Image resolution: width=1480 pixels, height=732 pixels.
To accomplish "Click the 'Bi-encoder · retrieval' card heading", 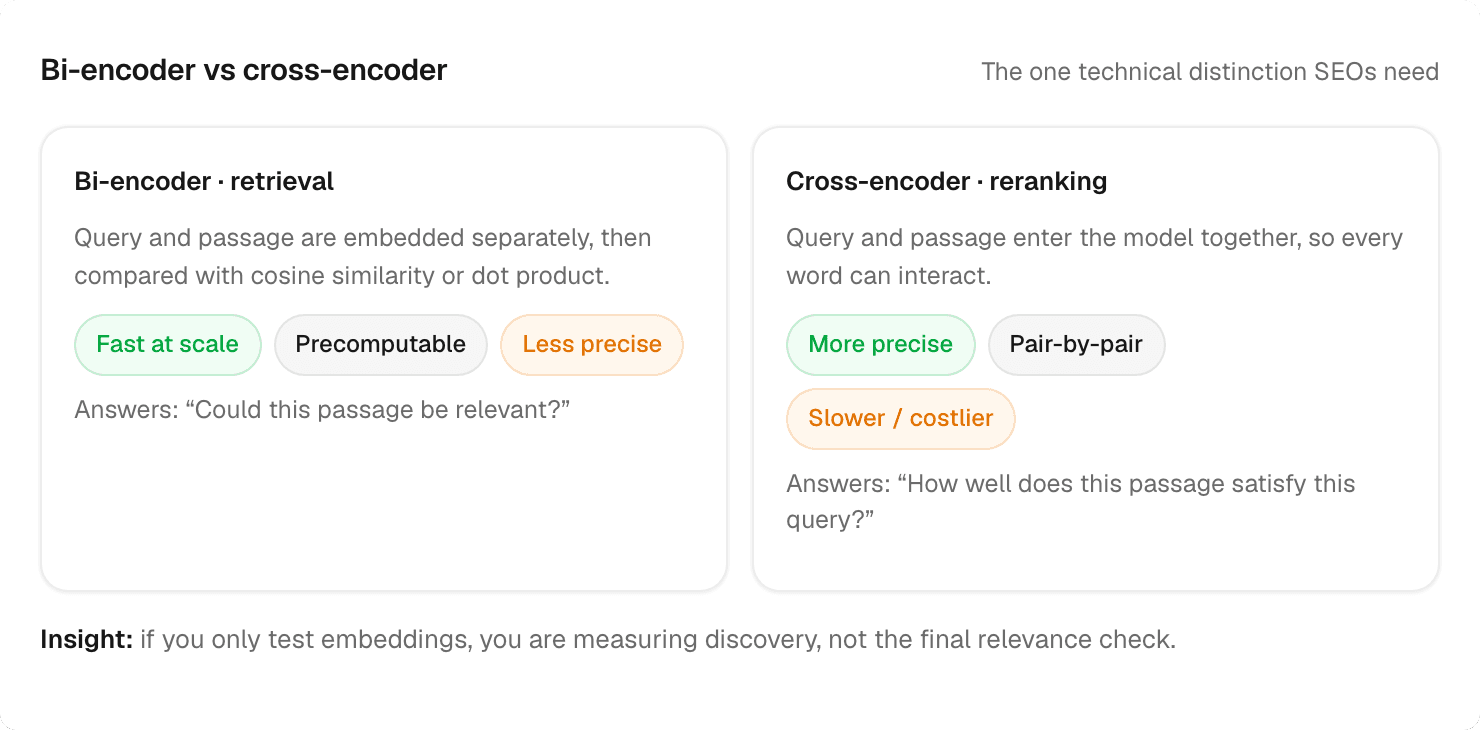I will pyautogui.click(x=204, y=182).
